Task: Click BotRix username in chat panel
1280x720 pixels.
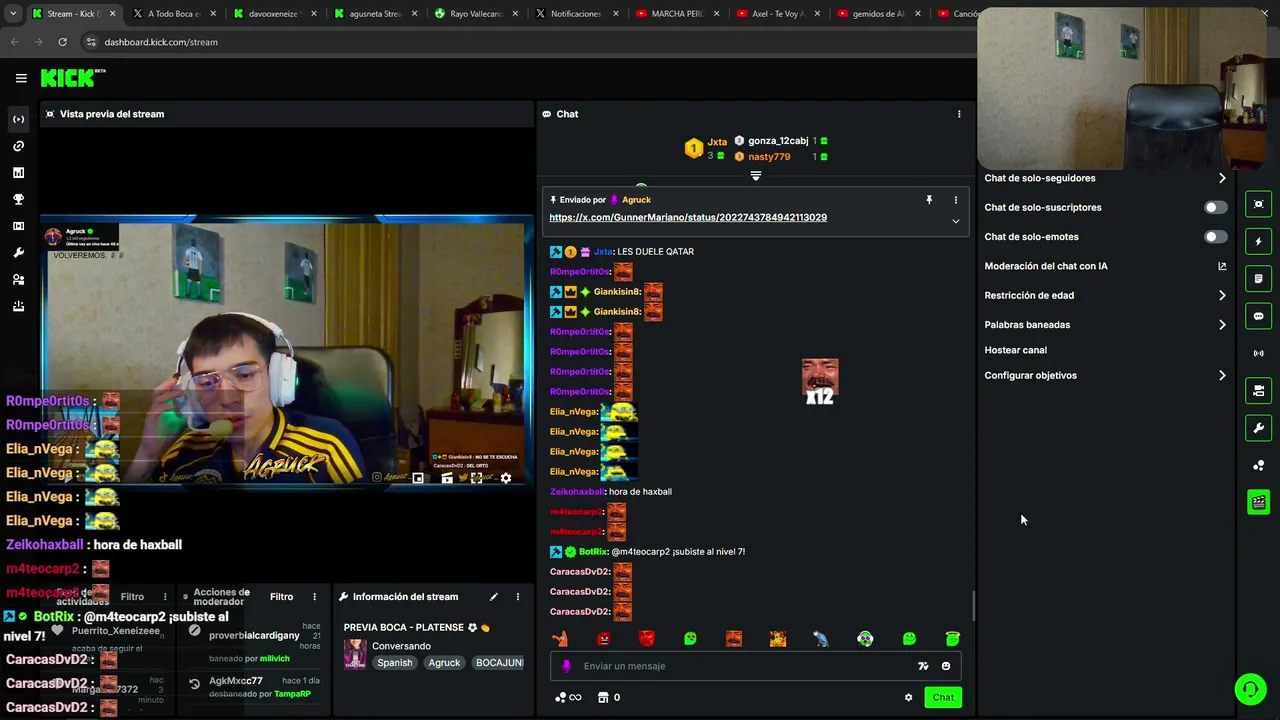Action: click(593, 552)
